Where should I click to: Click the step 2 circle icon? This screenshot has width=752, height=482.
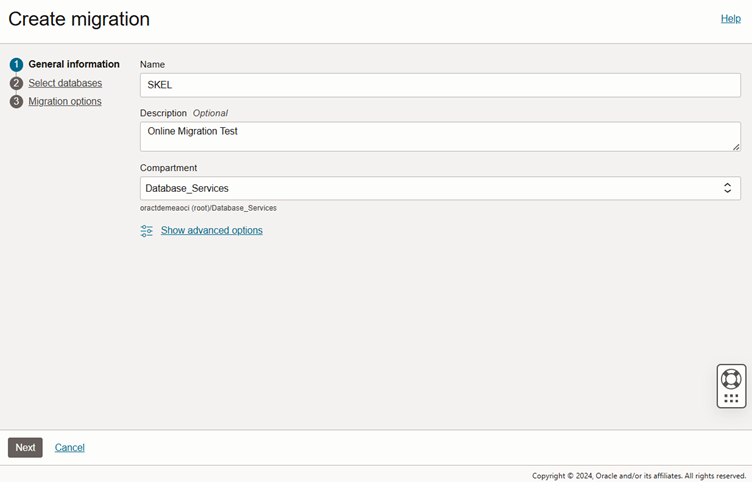[16, 83]
